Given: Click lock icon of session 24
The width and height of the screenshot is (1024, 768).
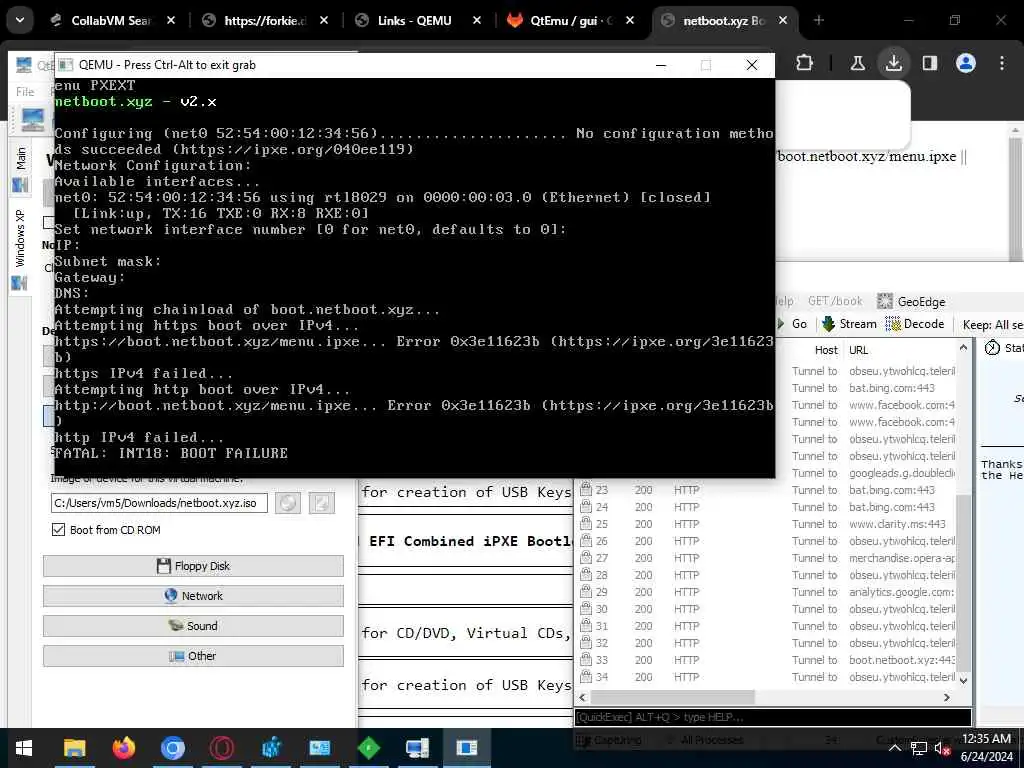Looking at the screenshot, I should [x=586, y=506].
